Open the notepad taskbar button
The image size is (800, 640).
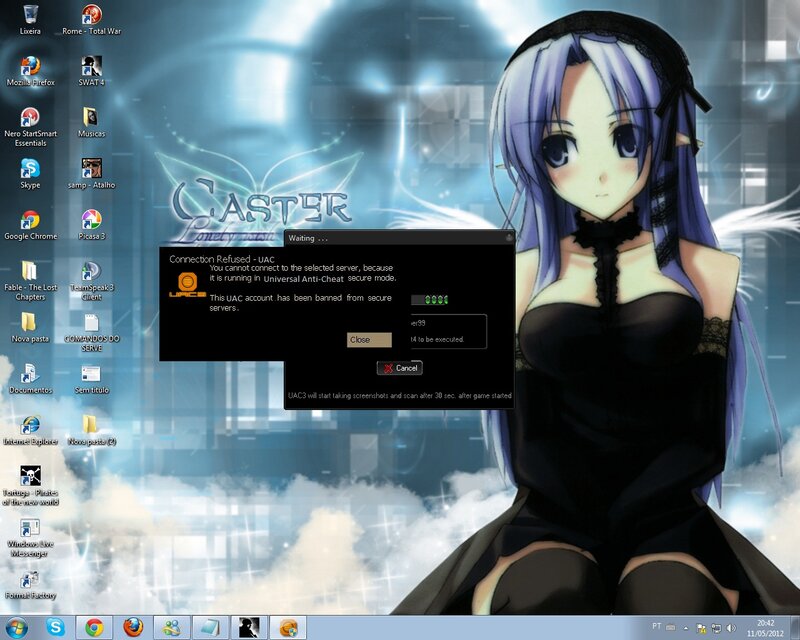pos(210,627)
